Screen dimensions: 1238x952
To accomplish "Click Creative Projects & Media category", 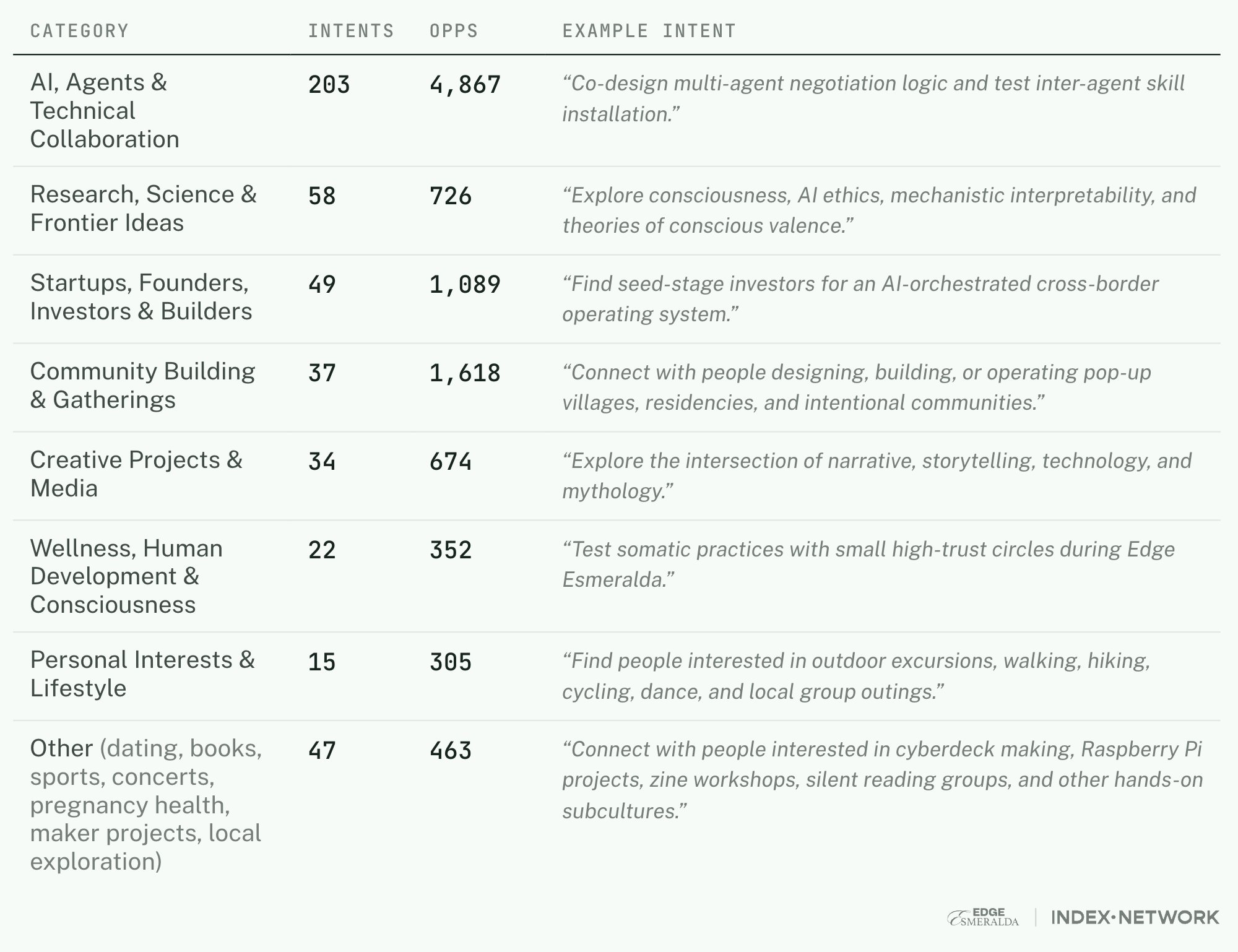I will pyautogui.click(x=136, y=474).
